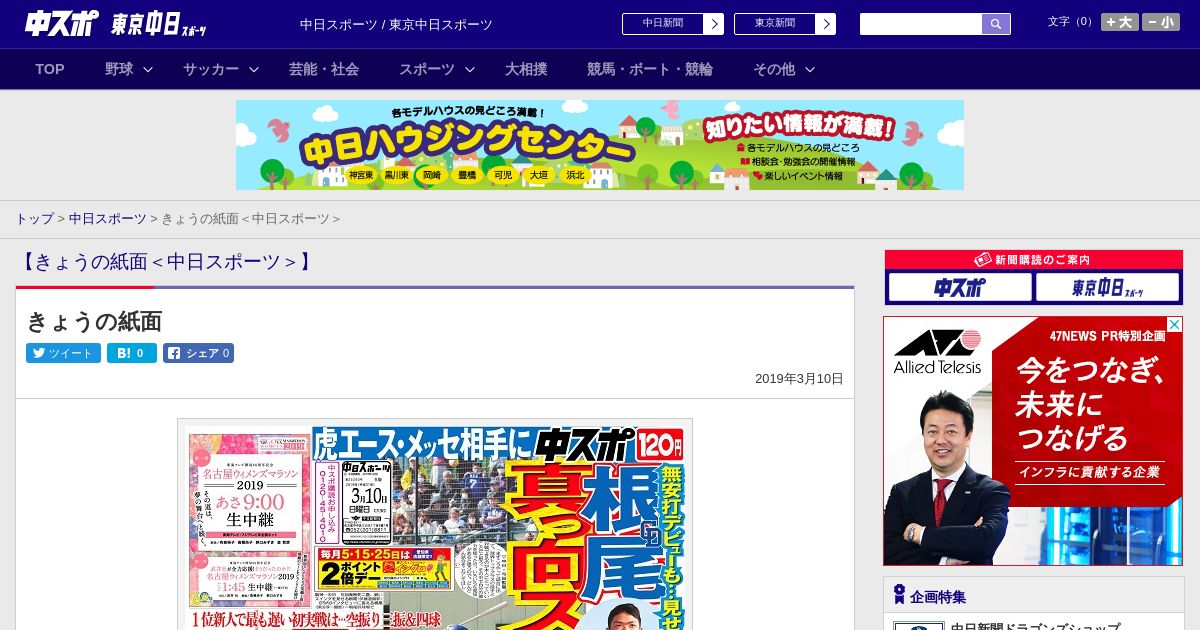Click the arrow next to 中日新聞

[x=714, y=24]
